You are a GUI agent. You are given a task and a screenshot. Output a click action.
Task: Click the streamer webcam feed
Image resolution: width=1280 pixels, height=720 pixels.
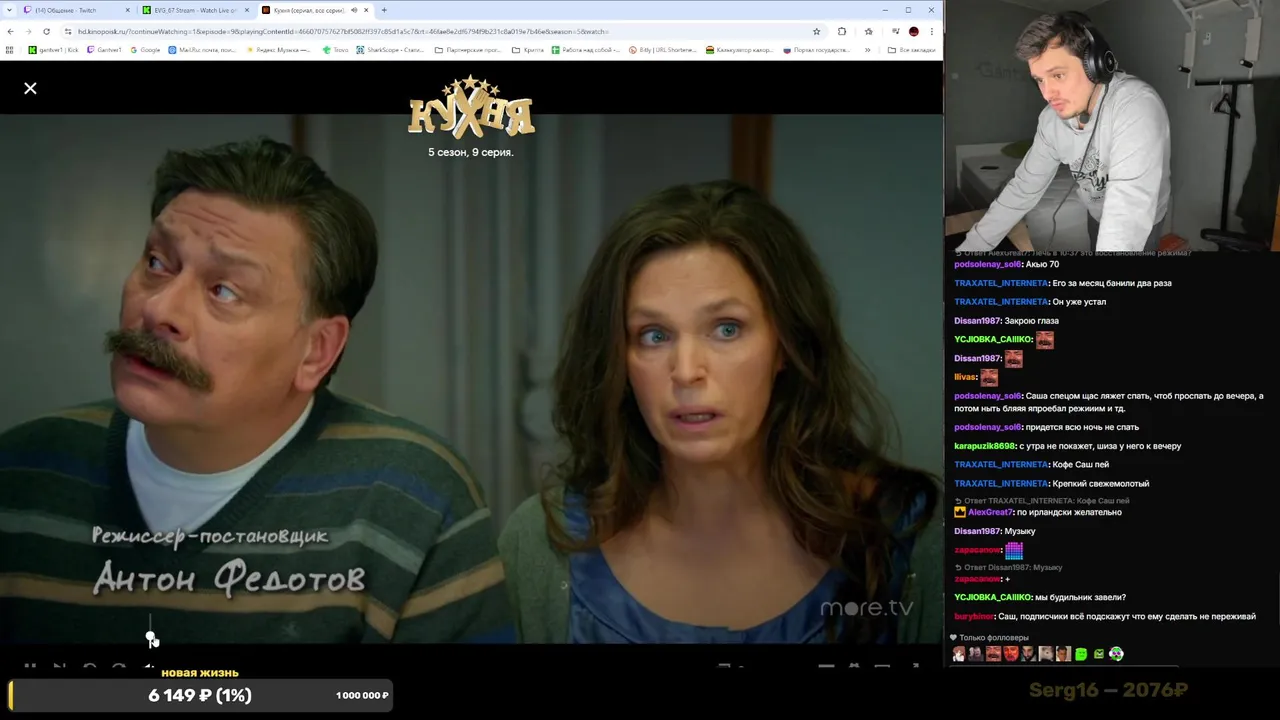[1112, 125]
